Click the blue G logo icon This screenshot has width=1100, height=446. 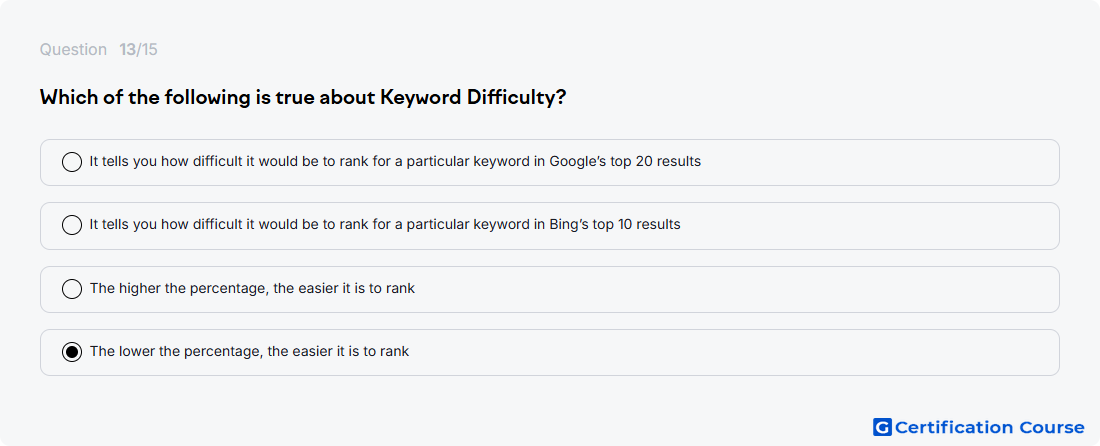(x=882, y=427)
